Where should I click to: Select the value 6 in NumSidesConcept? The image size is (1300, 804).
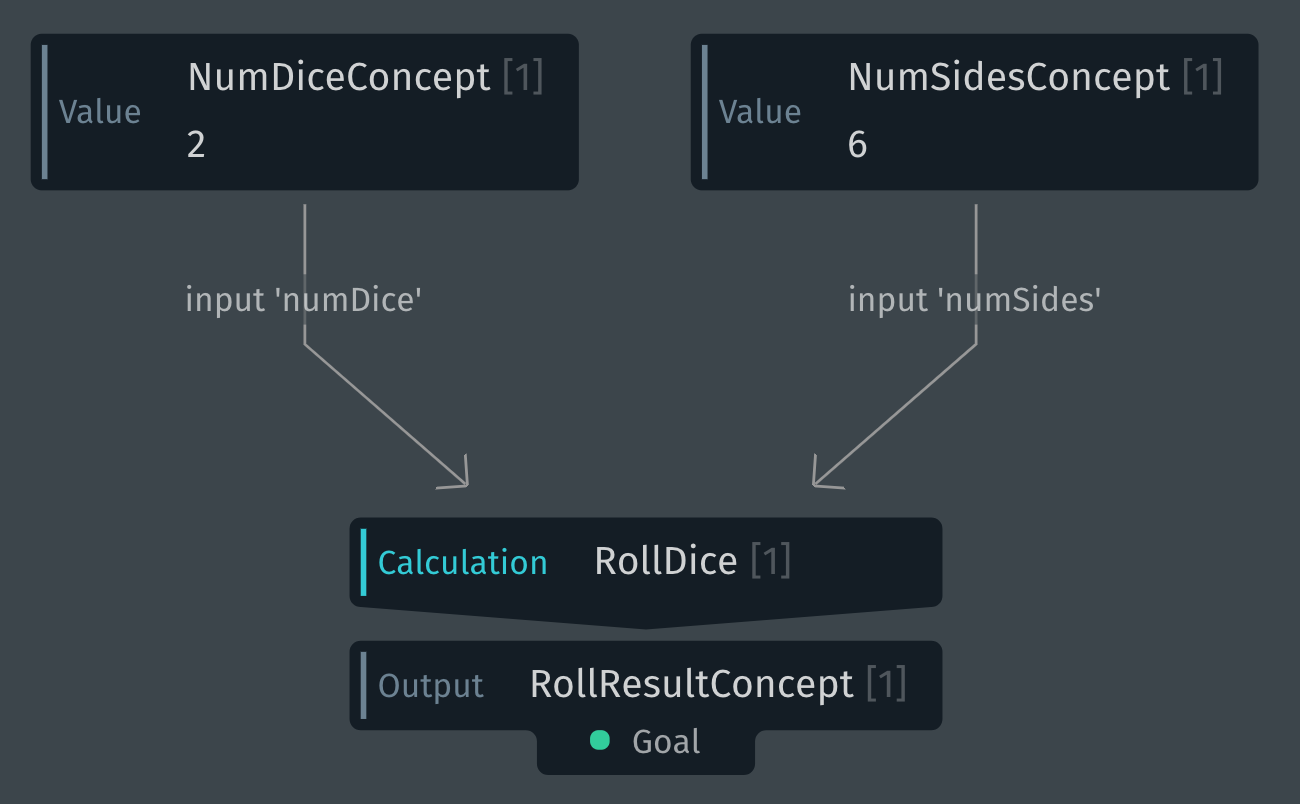[857, 145]
